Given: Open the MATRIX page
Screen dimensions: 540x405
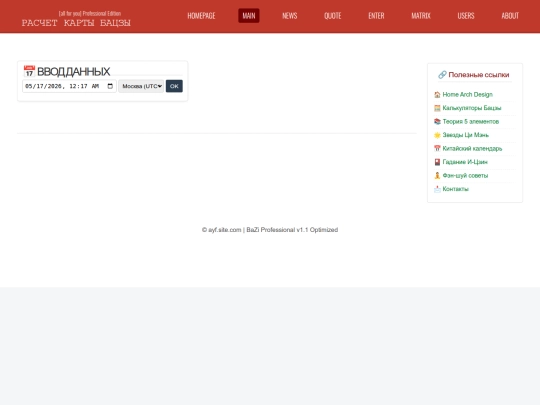Looking at the screenshot, I should tap(421, 16).
